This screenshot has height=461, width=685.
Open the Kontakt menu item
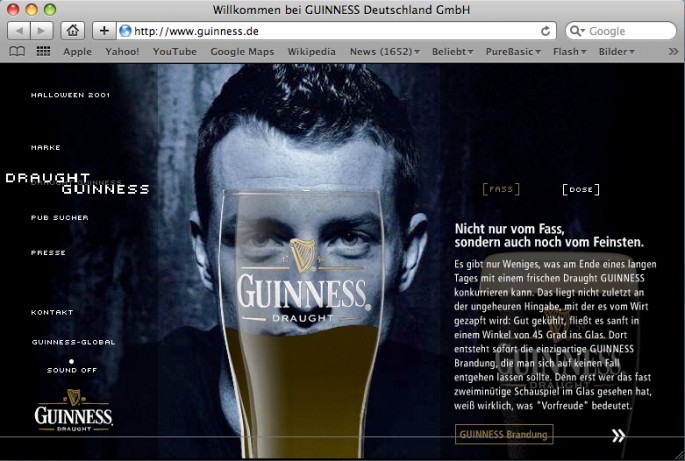[x=52, y=312]
